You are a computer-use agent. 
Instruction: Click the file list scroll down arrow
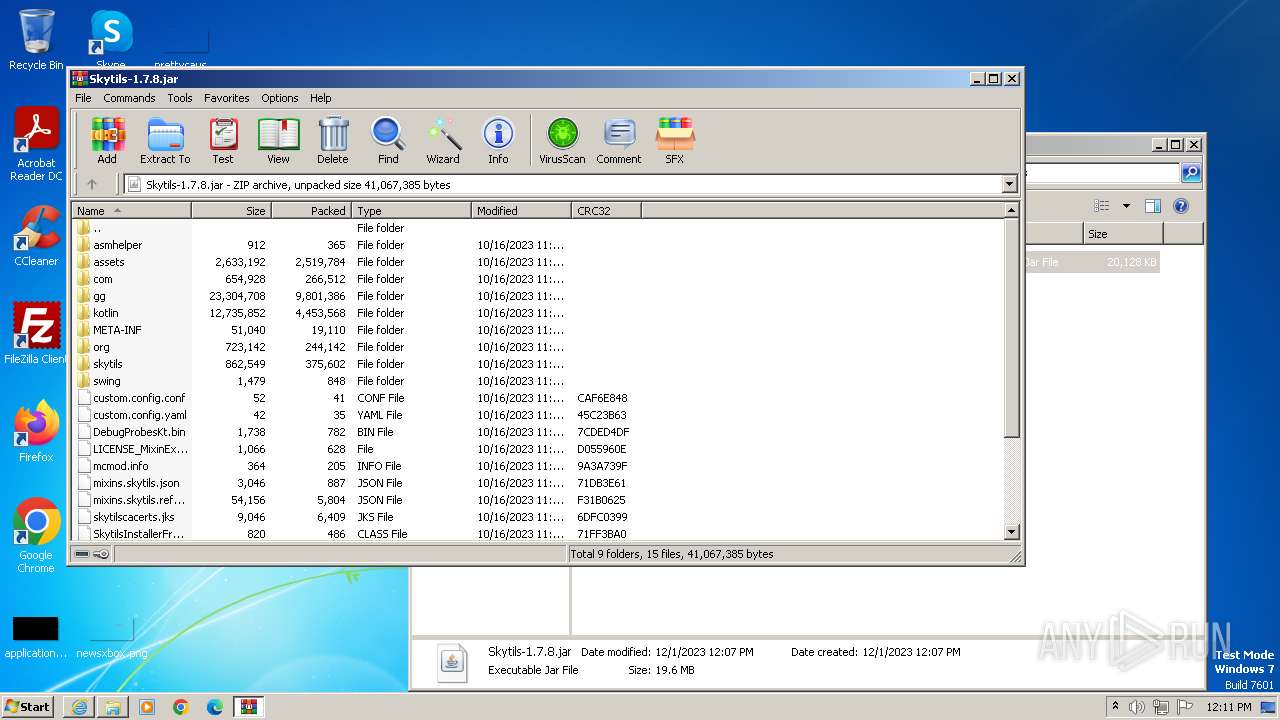(1011, 533)
